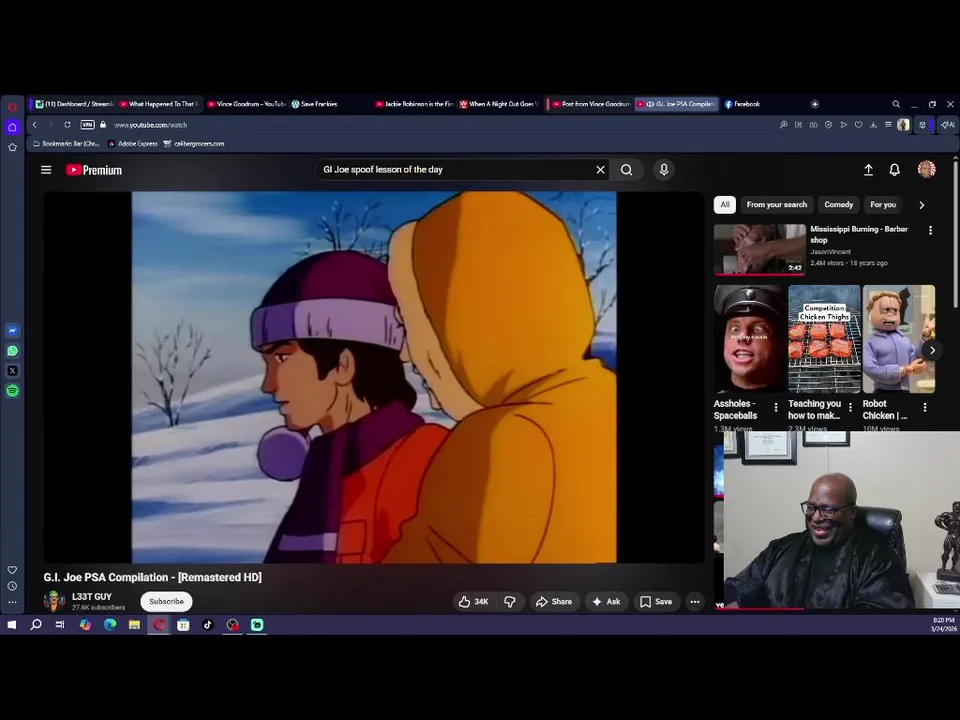Switch to the What Happened To That tab
The height and width of the screenshot is (720, 960).
coord(160,104)
